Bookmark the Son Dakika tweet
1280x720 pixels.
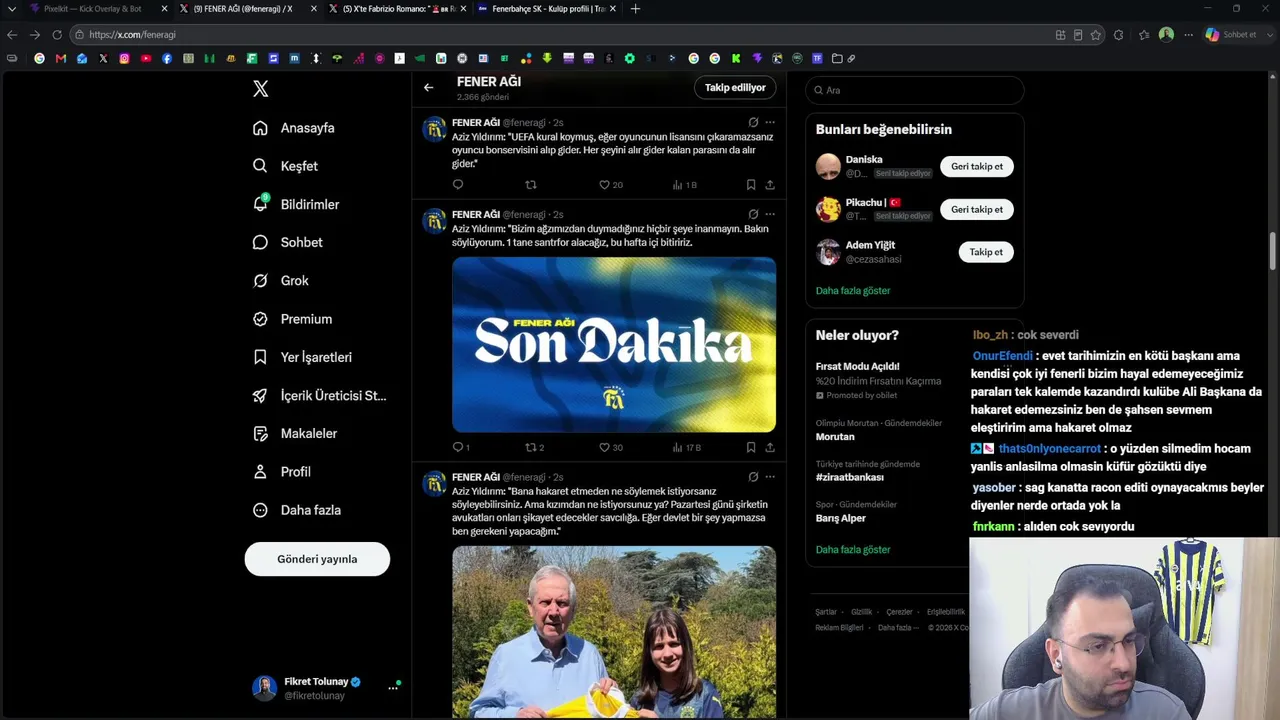pyautogui.click(x=751, y=447)
